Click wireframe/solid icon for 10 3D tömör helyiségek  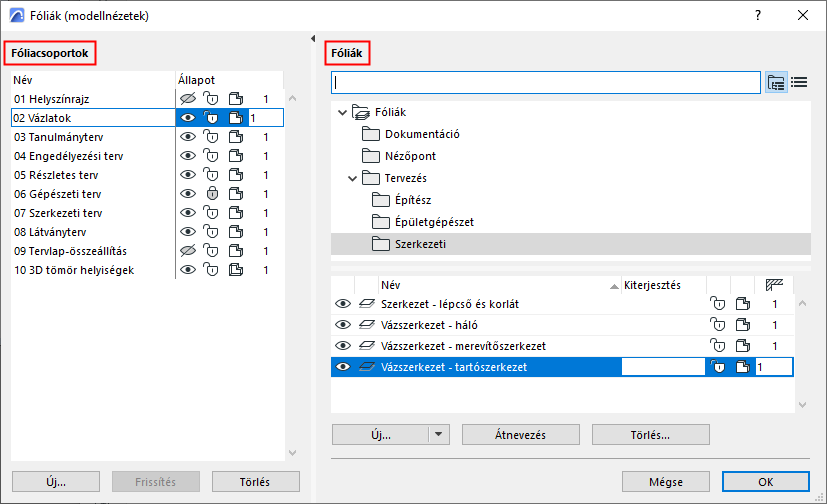[x=235, y=270]
